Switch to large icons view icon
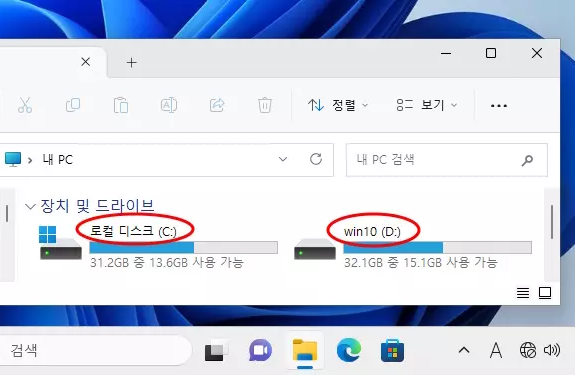Image resolution: width=575 pixels, height=375 pixels. pos(545,293)
